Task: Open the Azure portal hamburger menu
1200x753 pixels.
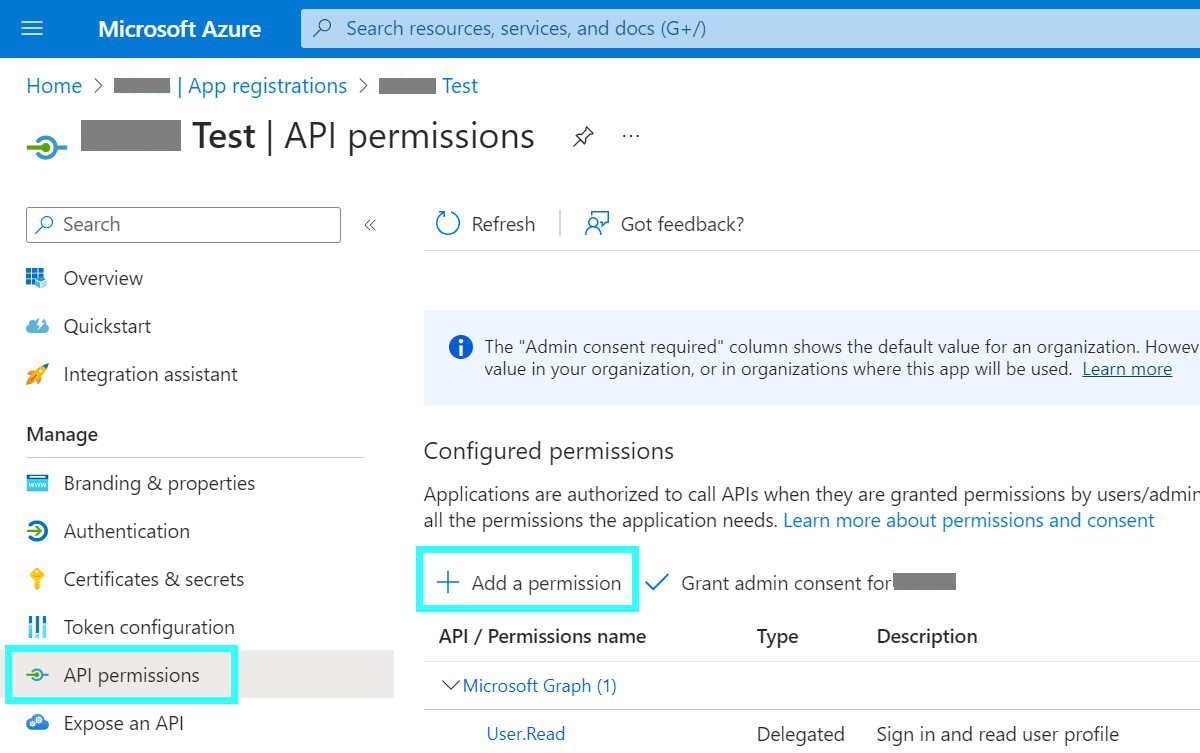Action: [x=33, y=28]
